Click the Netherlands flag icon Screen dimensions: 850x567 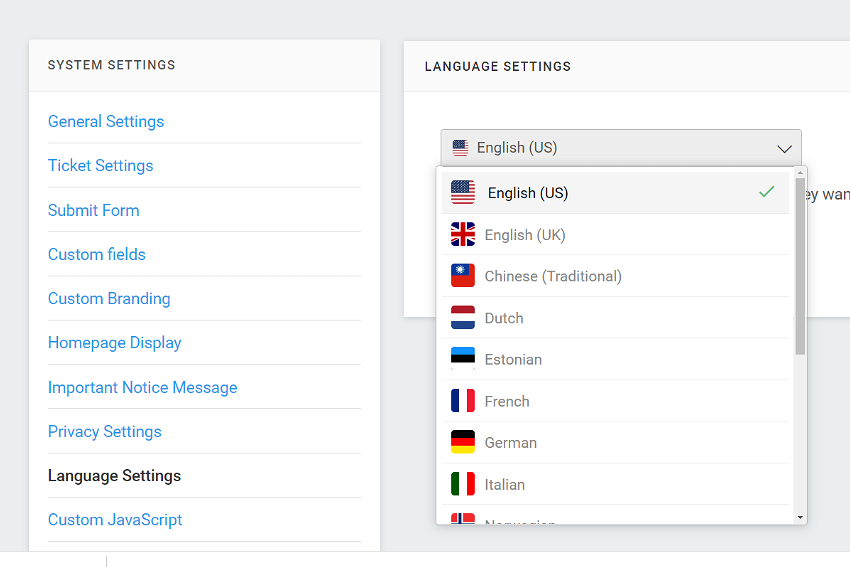tap(462, 318)
